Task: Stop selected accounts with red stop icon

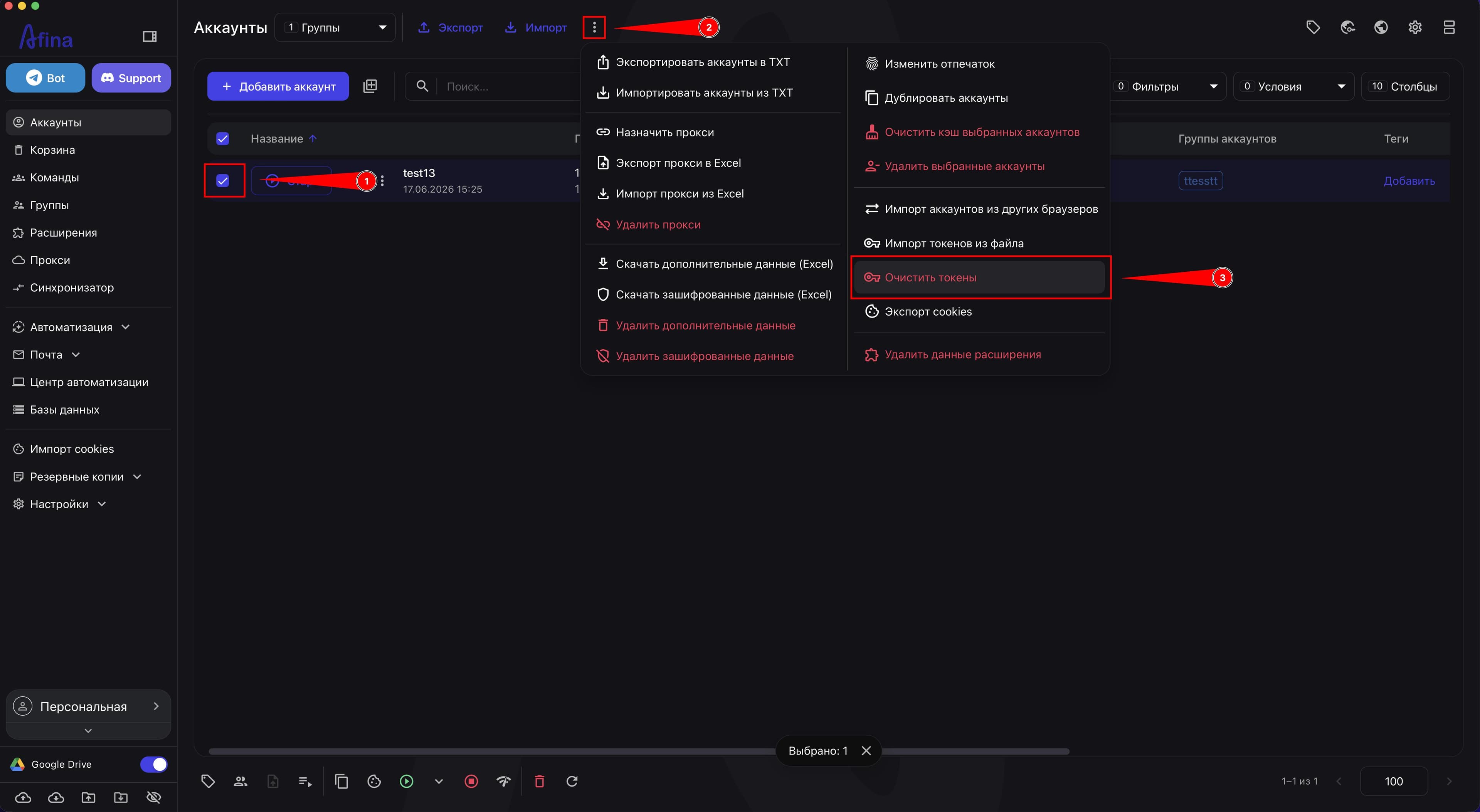Action: coord(471,781)
